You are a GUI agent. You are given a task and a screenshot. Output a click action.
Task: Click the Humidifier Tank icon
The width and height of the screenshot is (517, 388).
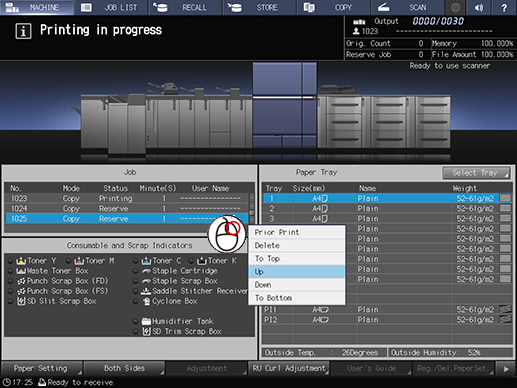tap(146, 321)
